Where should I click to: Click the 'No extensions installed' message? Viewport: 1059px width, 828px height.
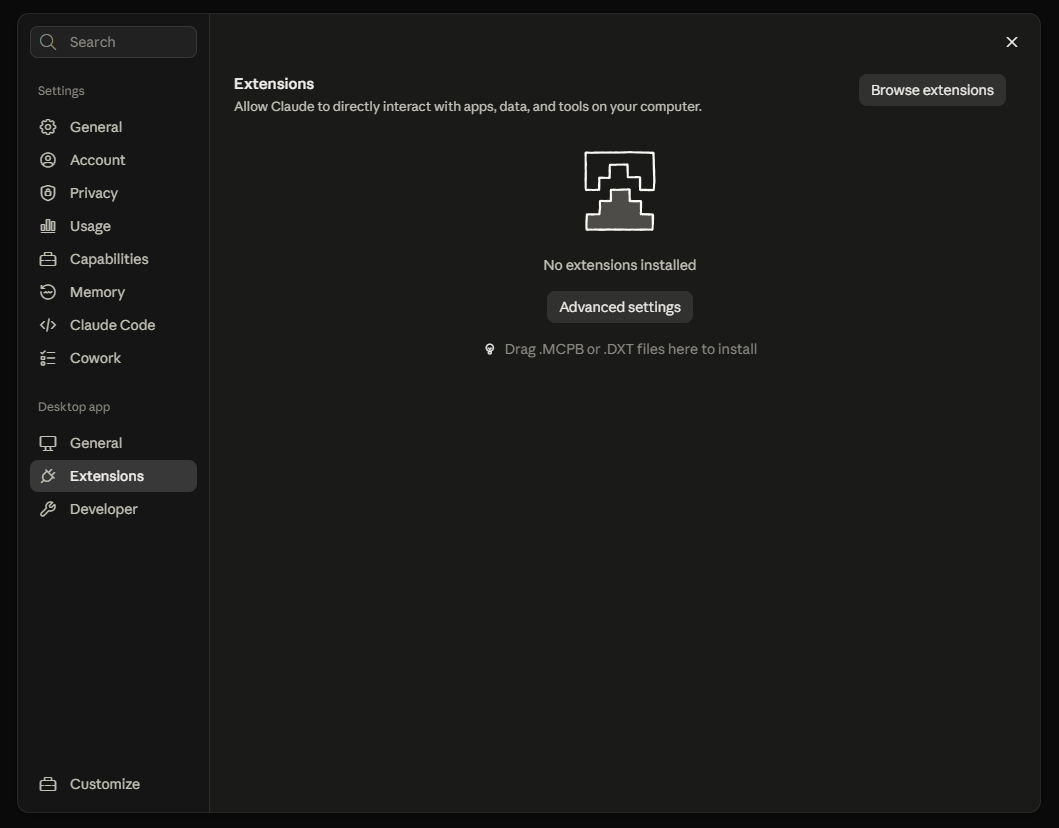pyautogui.click(x=619, y=265)
